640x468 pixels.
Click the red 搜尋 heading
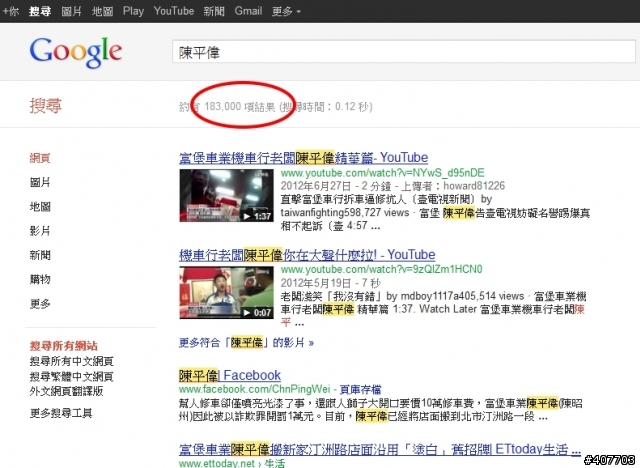[45, 106]
